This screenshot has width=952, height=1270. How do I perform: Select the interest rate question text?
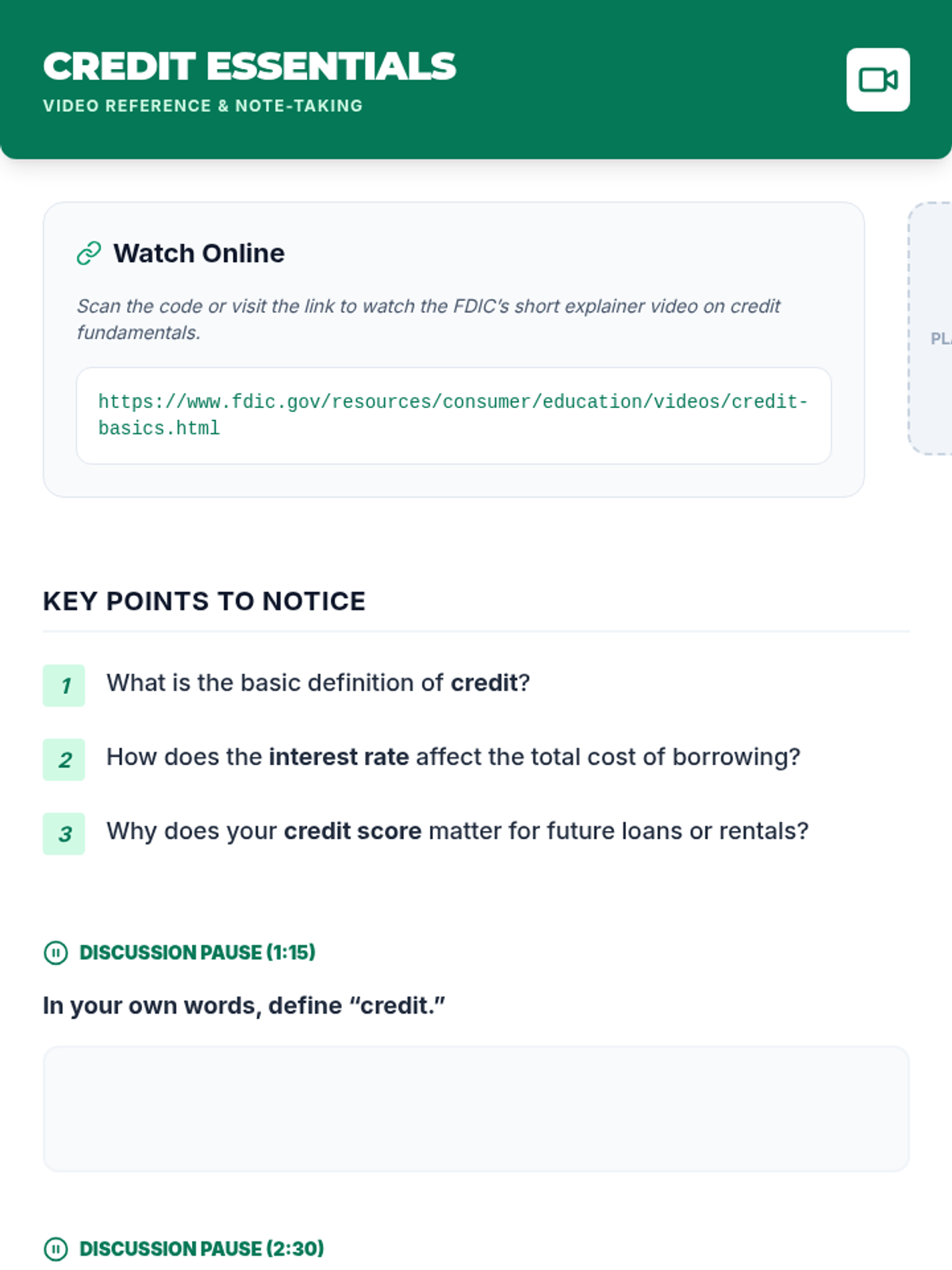pos(453,756)
